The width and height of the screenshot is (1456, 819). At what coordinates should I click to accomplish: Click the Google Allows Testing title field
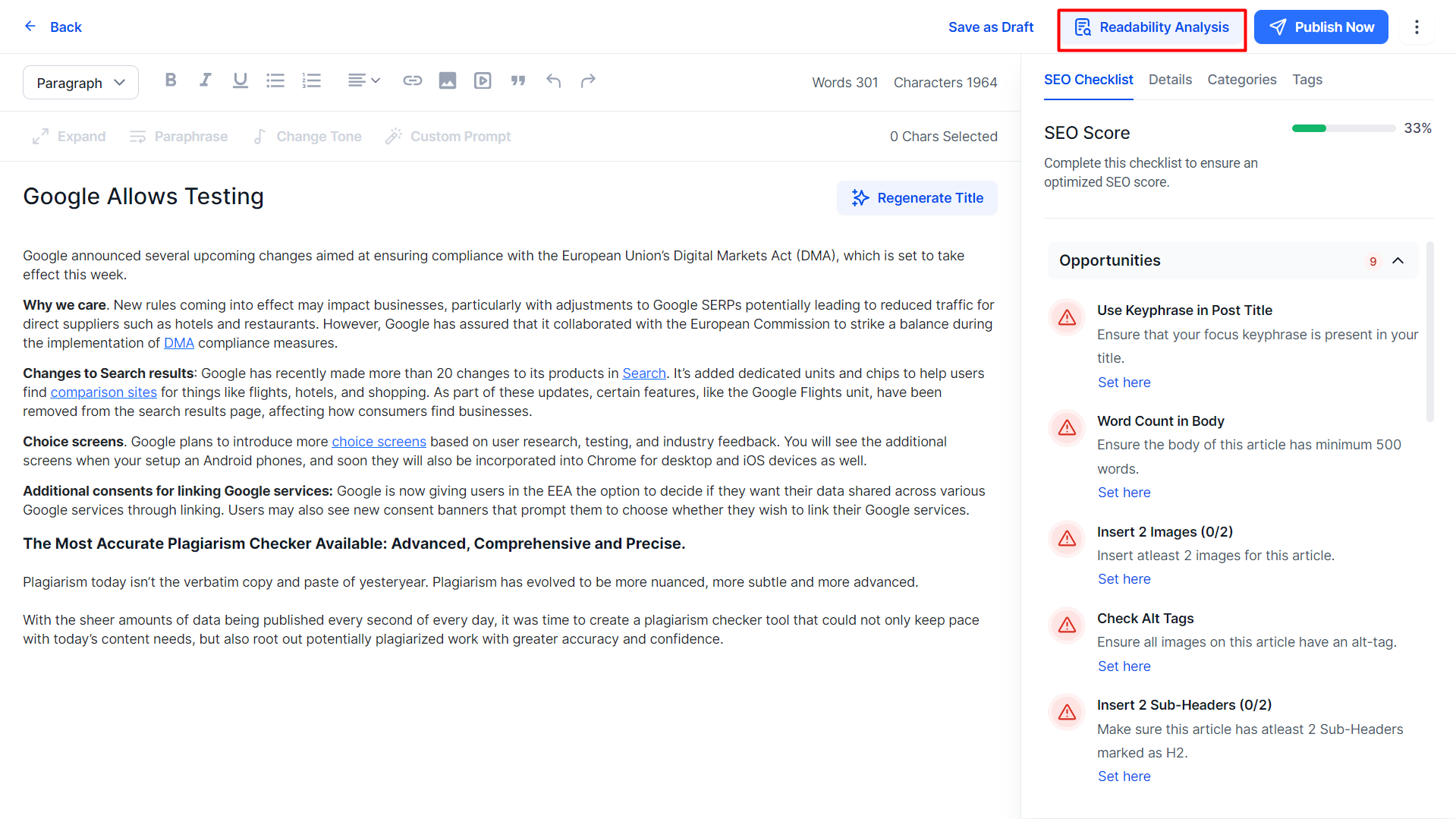pyautogui.click(x=143, y=197)
